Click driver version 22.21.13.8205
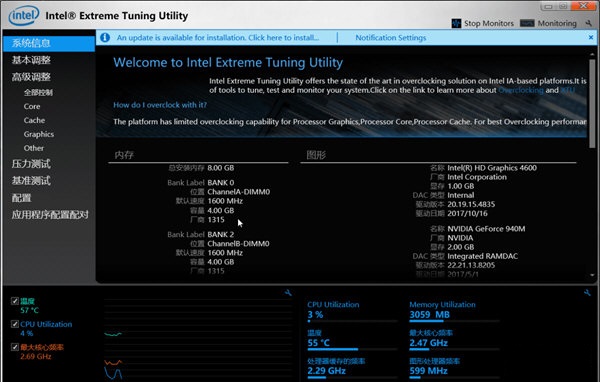The width and height of the screenshot is (600, 382). [471, 265]
